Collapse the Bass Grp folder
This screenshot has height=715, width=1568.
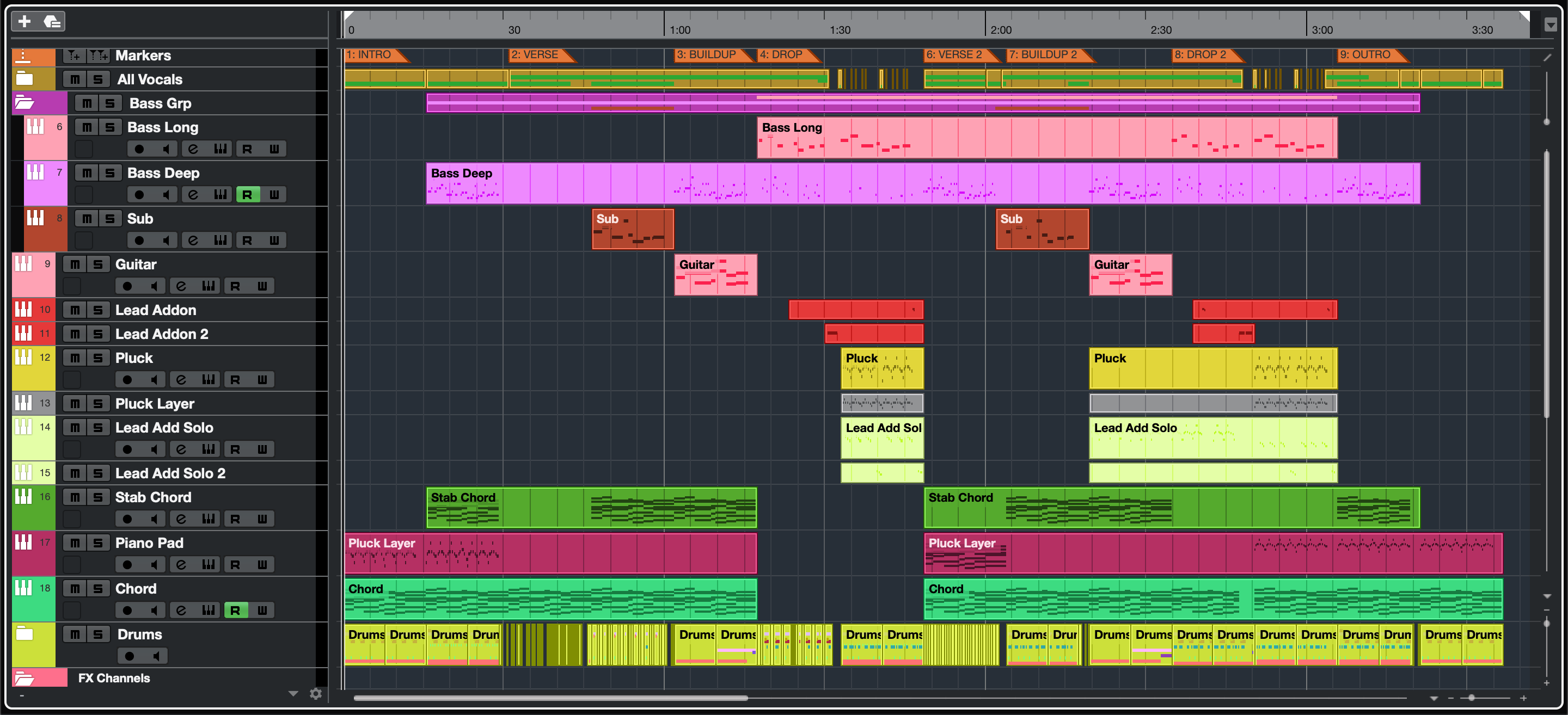click(x=24, y=103)
